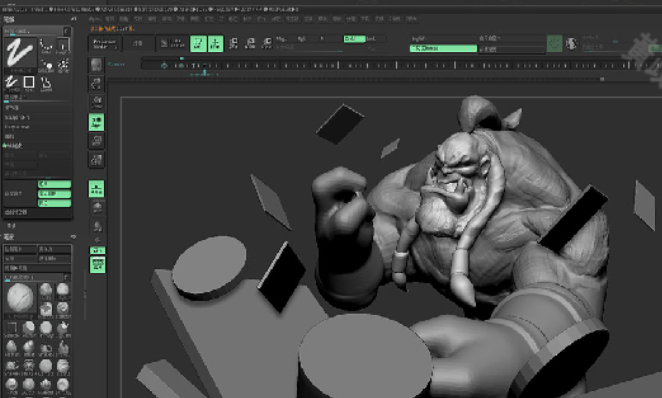662x398 pixels.
Task: Toggle the lowest green shelf button
Action: tap(98, 265)
